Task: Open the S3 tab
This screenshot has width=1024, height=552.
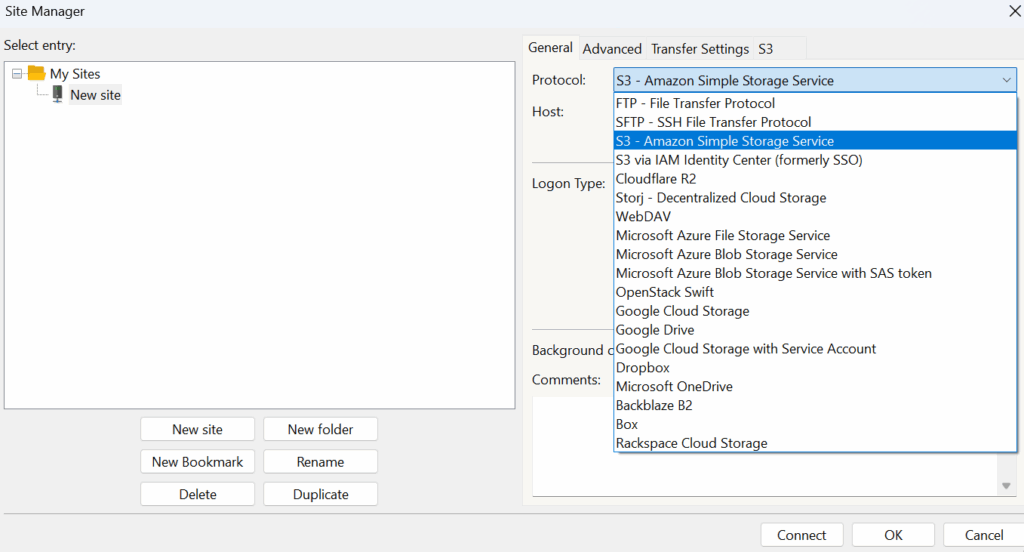Action: point(765,49)
